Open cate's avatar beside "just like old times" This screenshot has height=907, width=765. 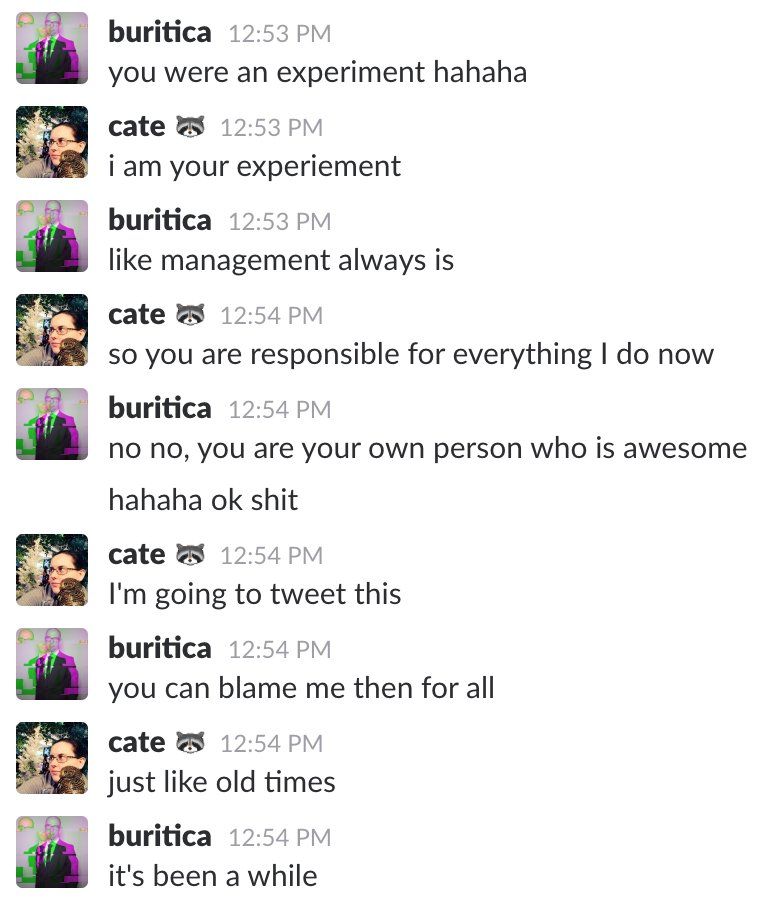coord(52,758)
